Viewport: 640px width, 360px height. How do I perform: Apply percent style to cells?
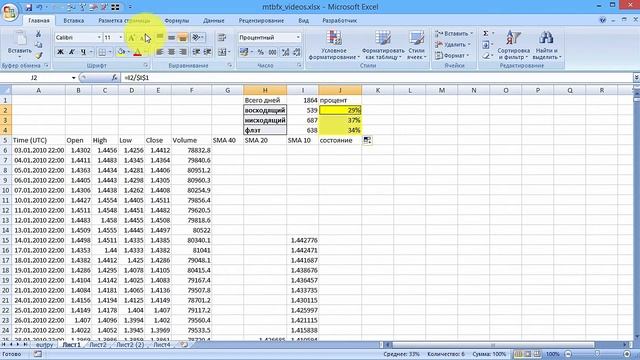click(x=260, y=52)
